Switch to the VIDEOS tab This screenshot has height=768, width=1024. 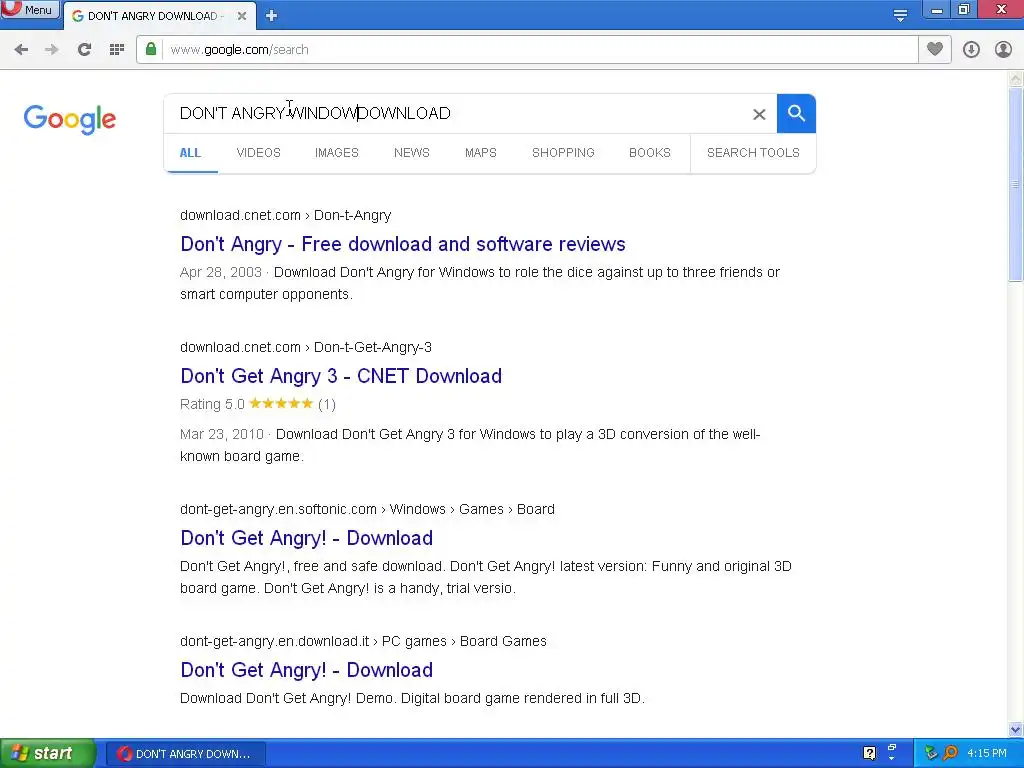[x=259, y=153]
